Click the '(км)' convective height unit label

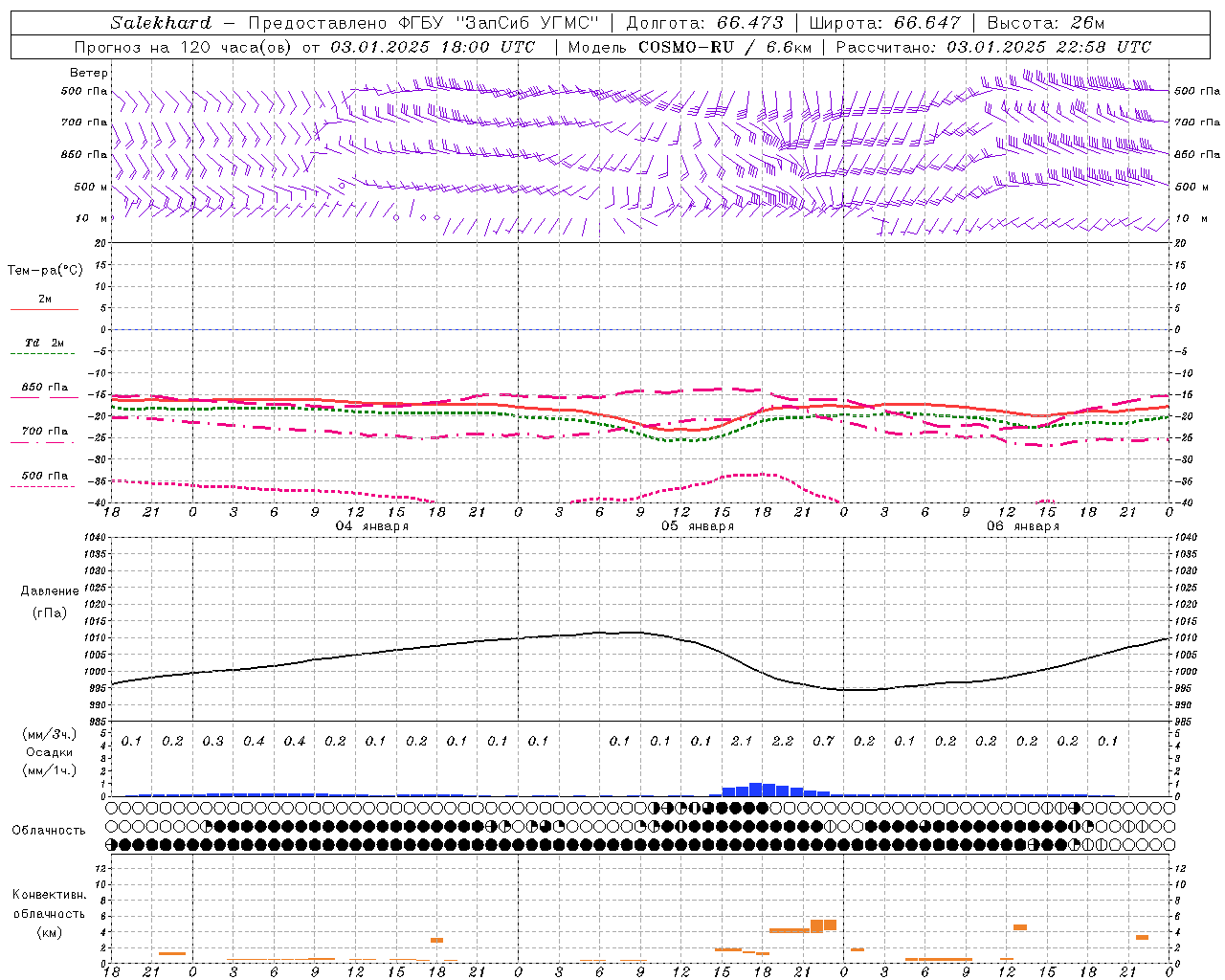[x=49, y=932]
